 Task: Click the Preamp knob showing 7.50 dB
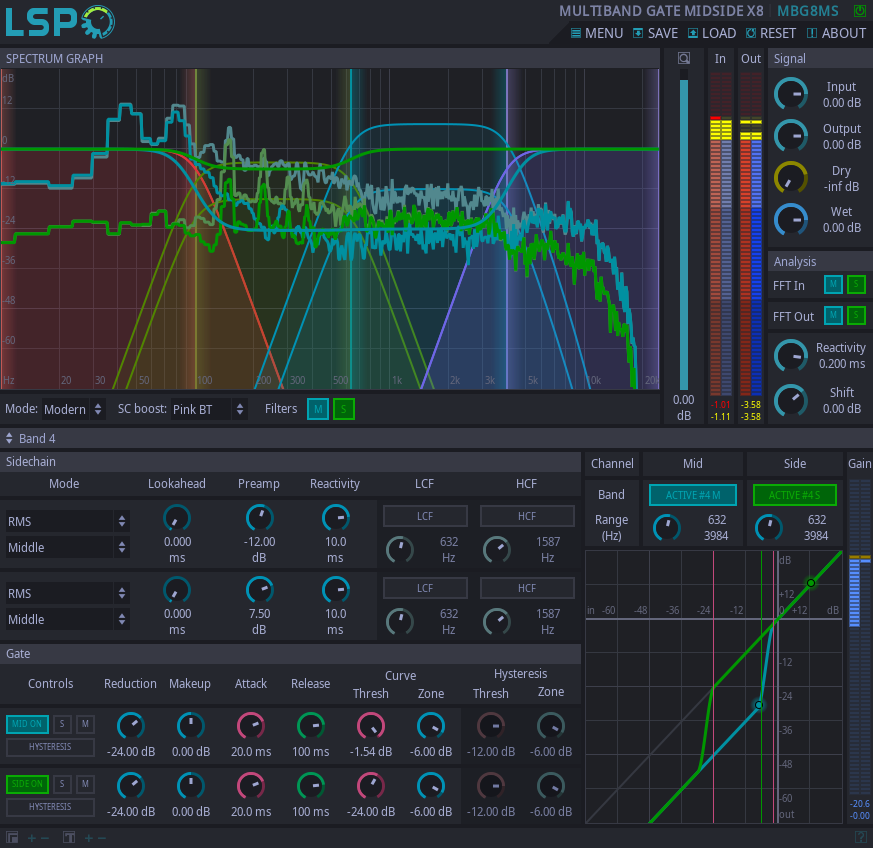click(x=259, y=590)
